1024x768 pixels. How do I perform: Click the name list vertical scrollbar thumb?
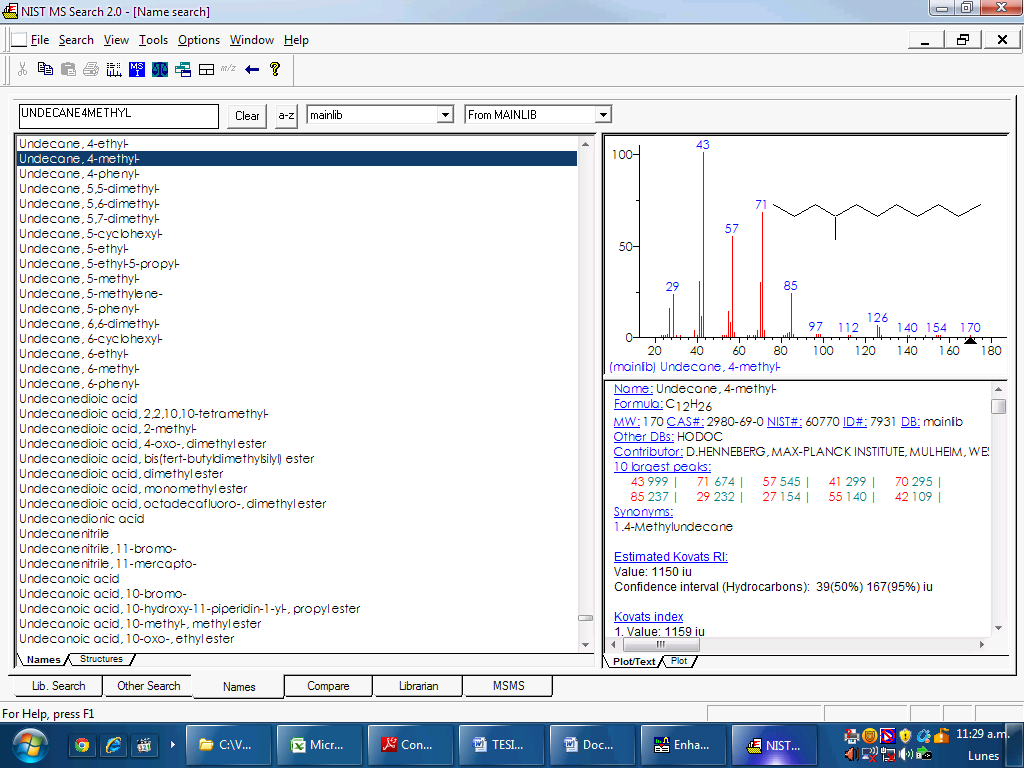point(585,617)
